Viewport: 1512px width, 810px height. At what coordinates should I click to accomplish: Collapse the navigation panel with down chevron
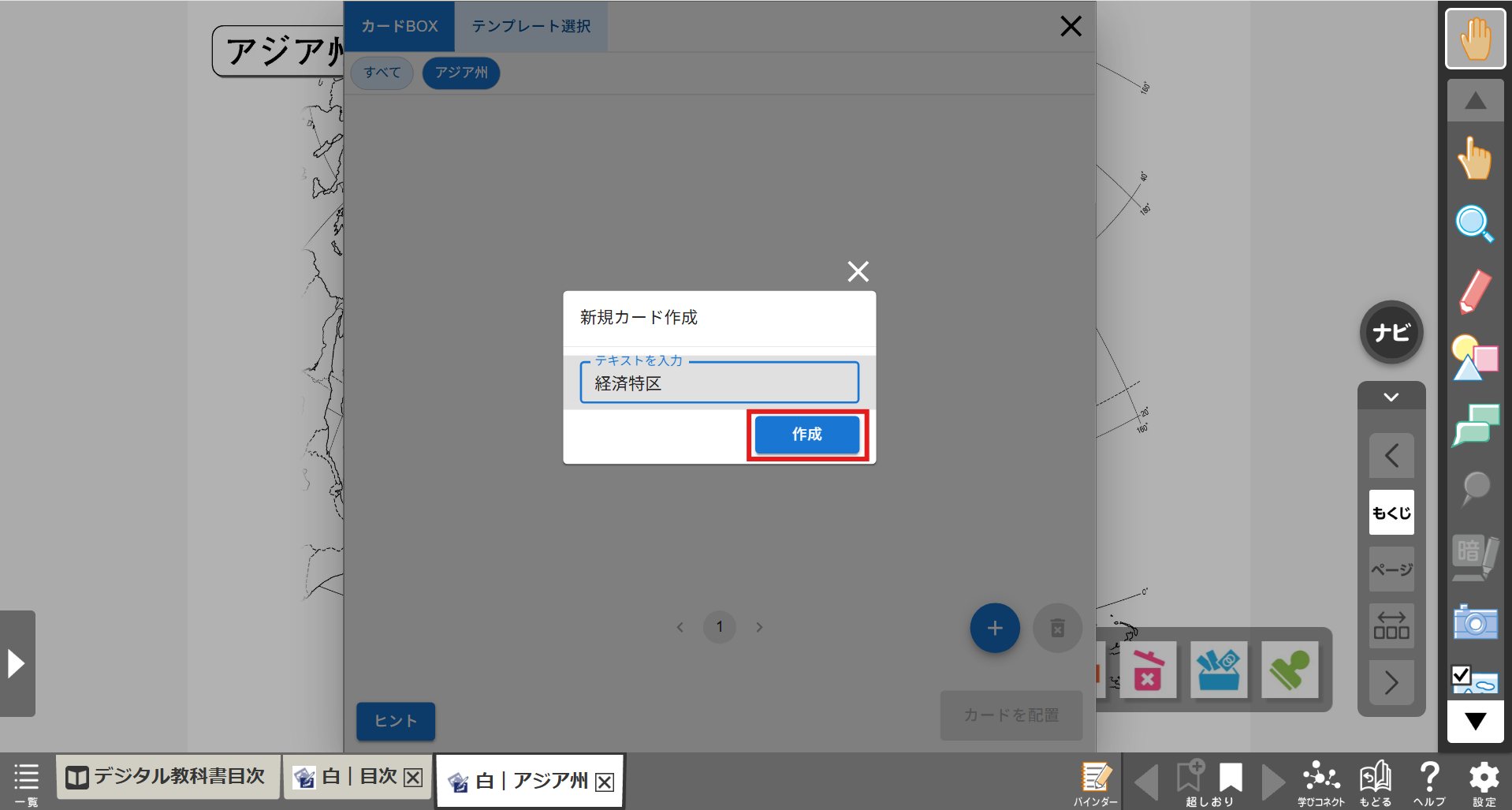(1391, 397)
